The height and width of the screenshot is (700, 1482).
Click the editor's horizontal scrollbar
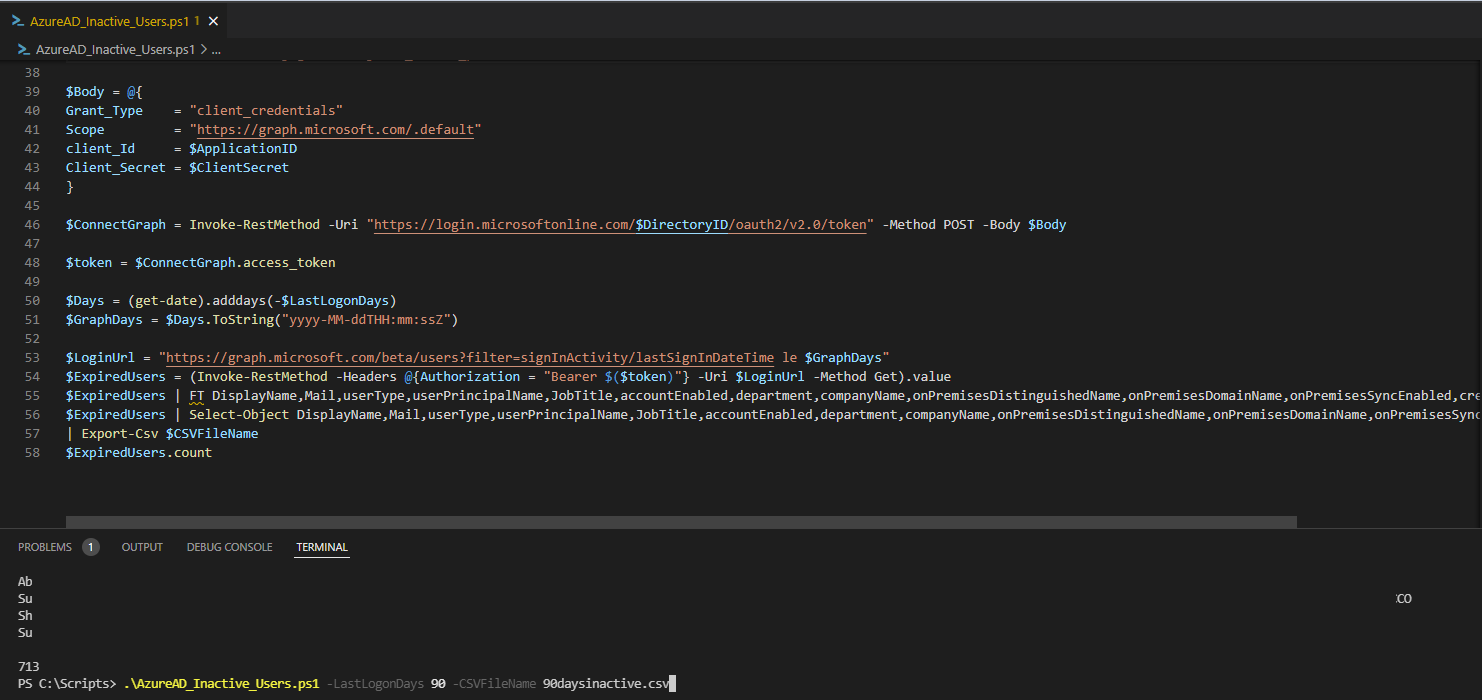tap(681, 521)
